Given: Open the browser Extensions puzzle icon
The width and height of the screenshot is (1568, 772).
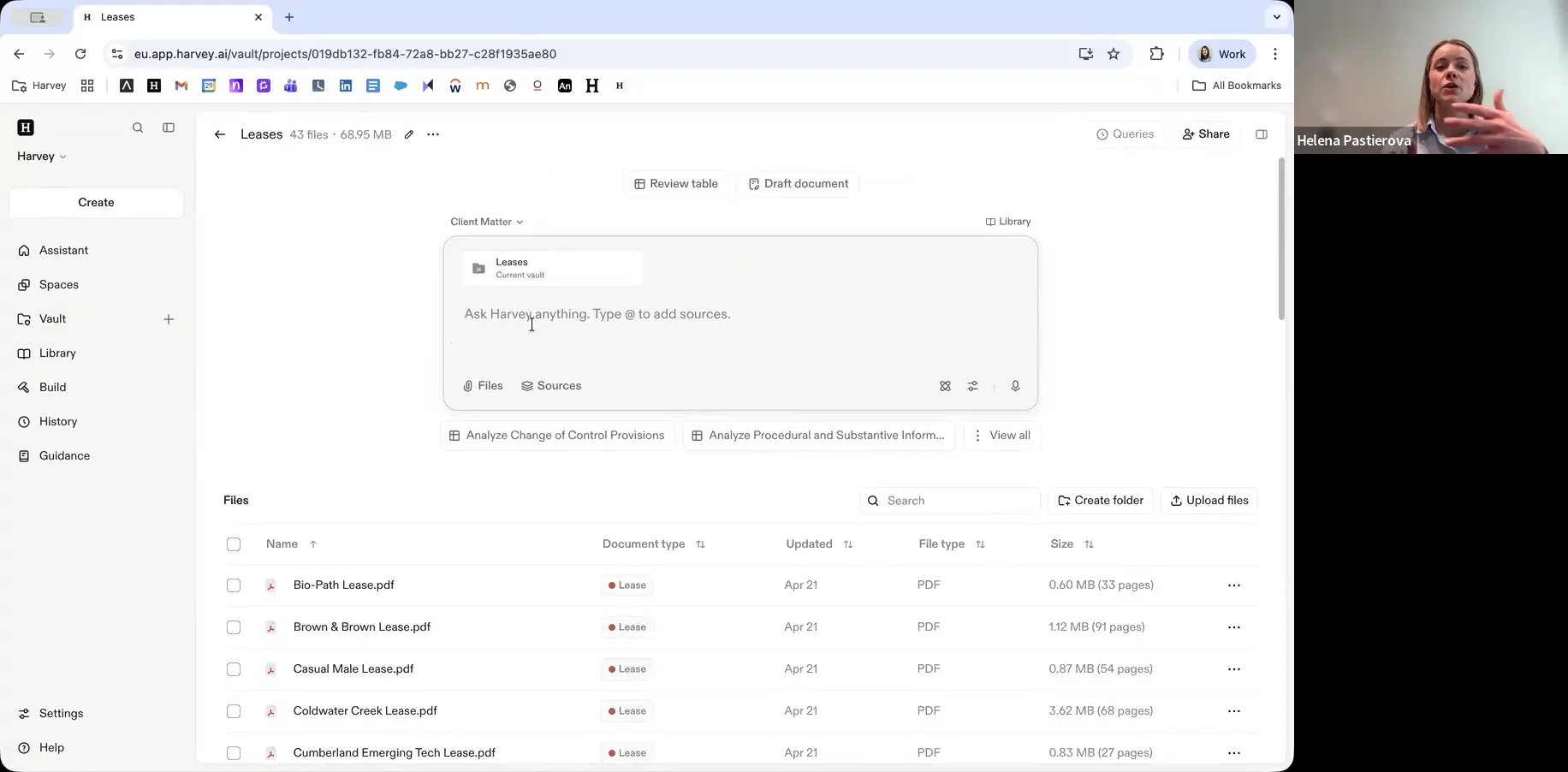Looking at the screenshot, I should click(x=1156, y=54).
